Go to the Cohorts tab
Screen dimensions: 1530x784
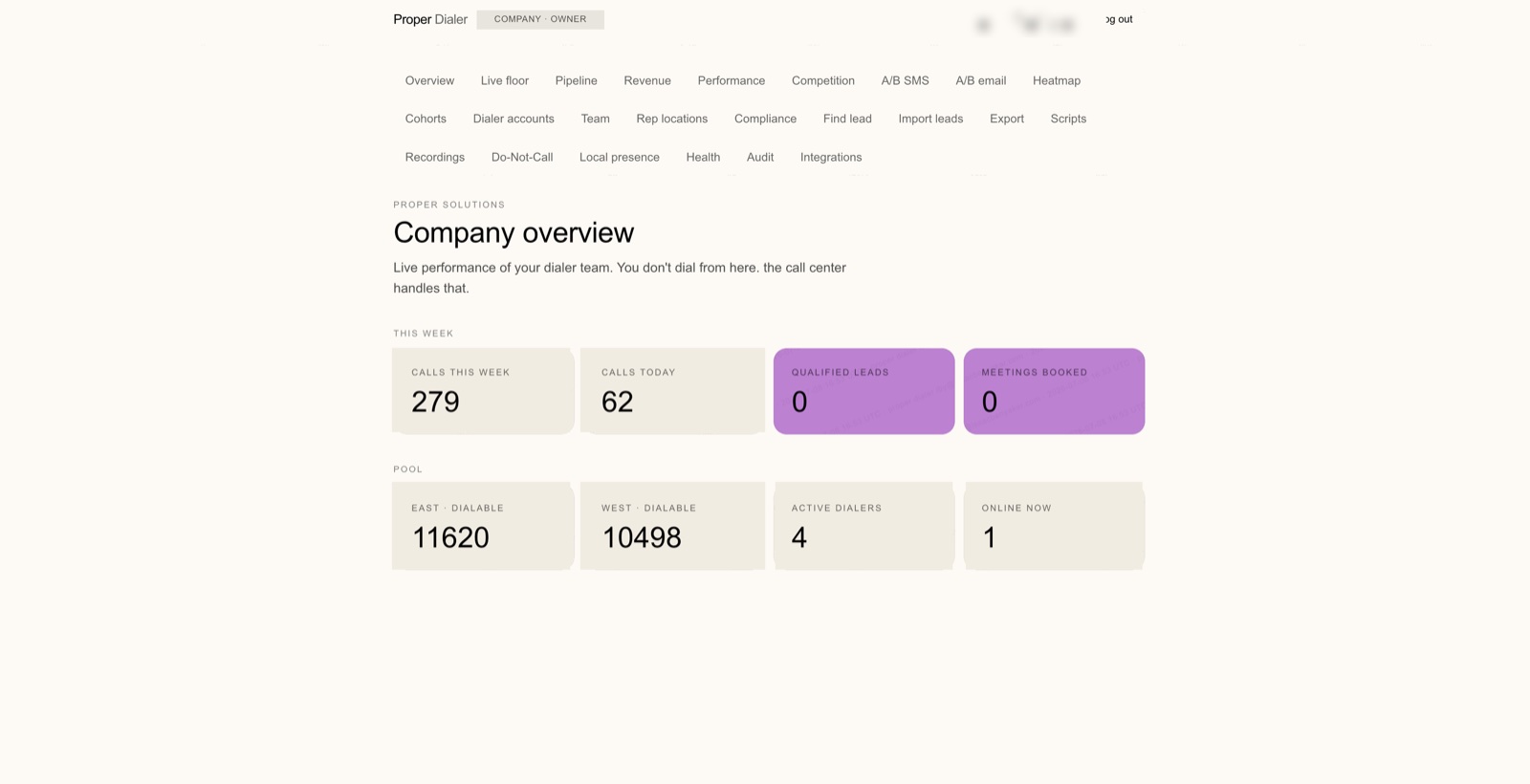tap(426, 119)
